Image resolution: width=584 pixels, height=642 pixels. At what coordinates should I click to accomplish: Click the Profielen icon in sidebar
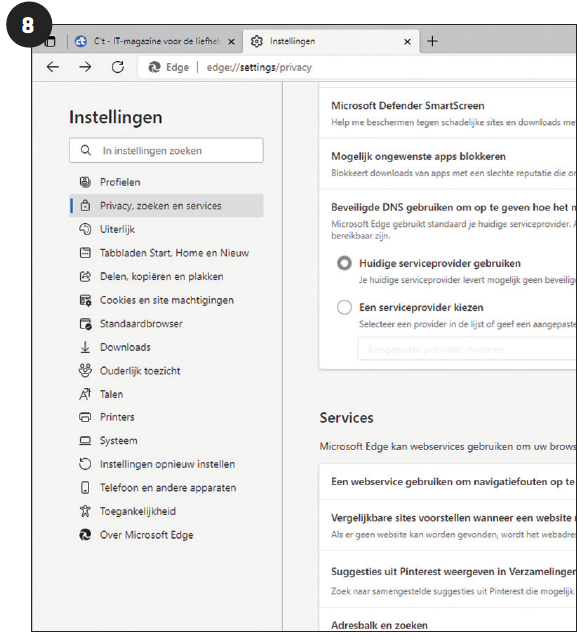(x=85, y=182)
